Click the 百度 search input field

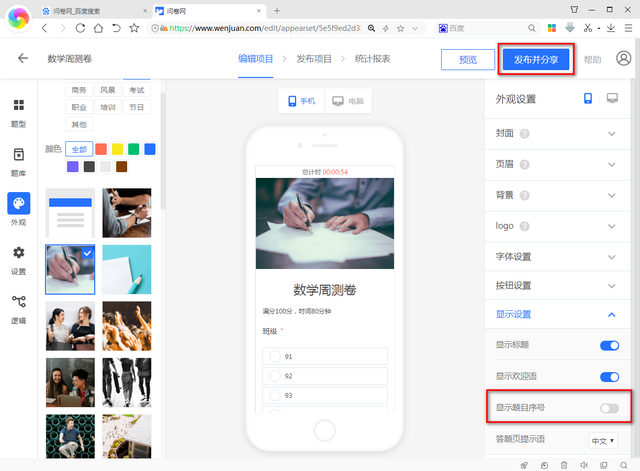[x=487, y=28]
